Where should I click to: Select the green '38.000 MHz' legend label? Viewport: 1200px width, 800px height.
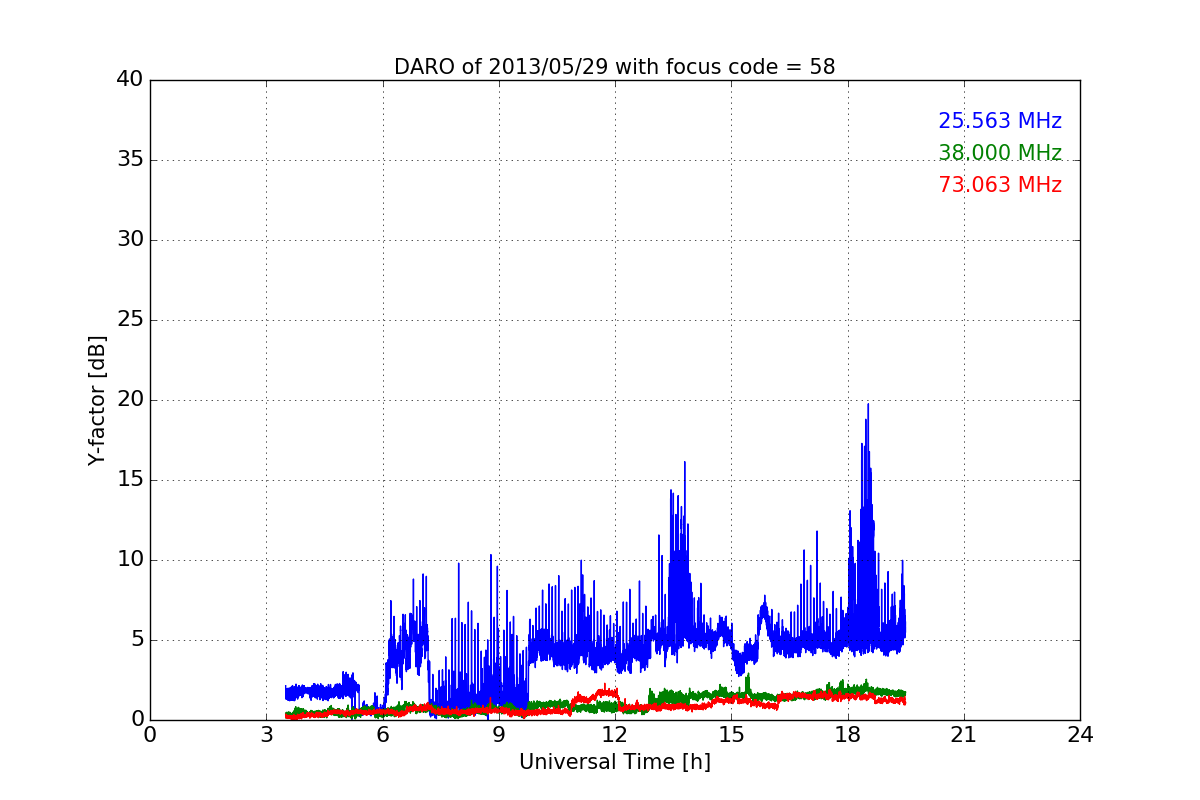point(1000,153)
